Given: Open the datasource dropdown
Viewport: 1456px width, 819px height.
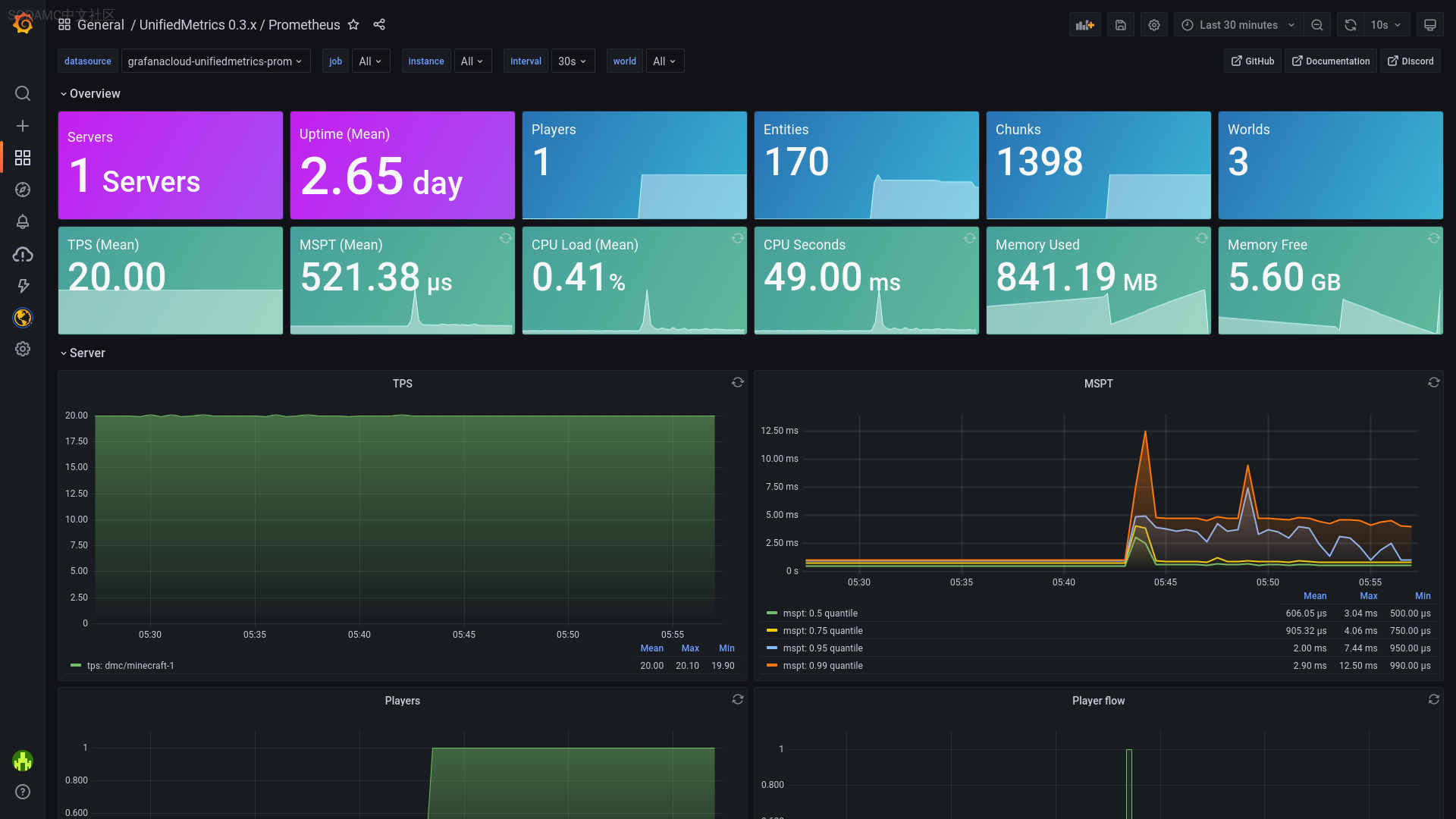Looking at the screenshot, I should point(215,61).
